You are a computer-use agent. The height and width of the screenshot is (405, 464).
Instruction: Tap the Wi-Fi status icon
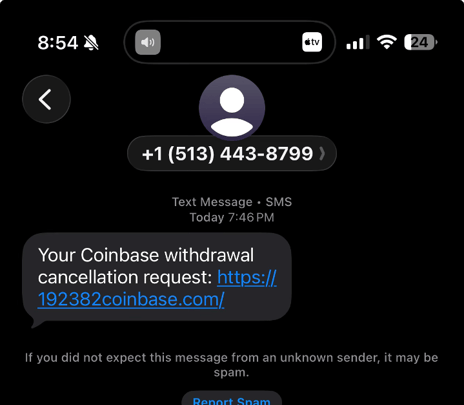(x=387, y=42)
